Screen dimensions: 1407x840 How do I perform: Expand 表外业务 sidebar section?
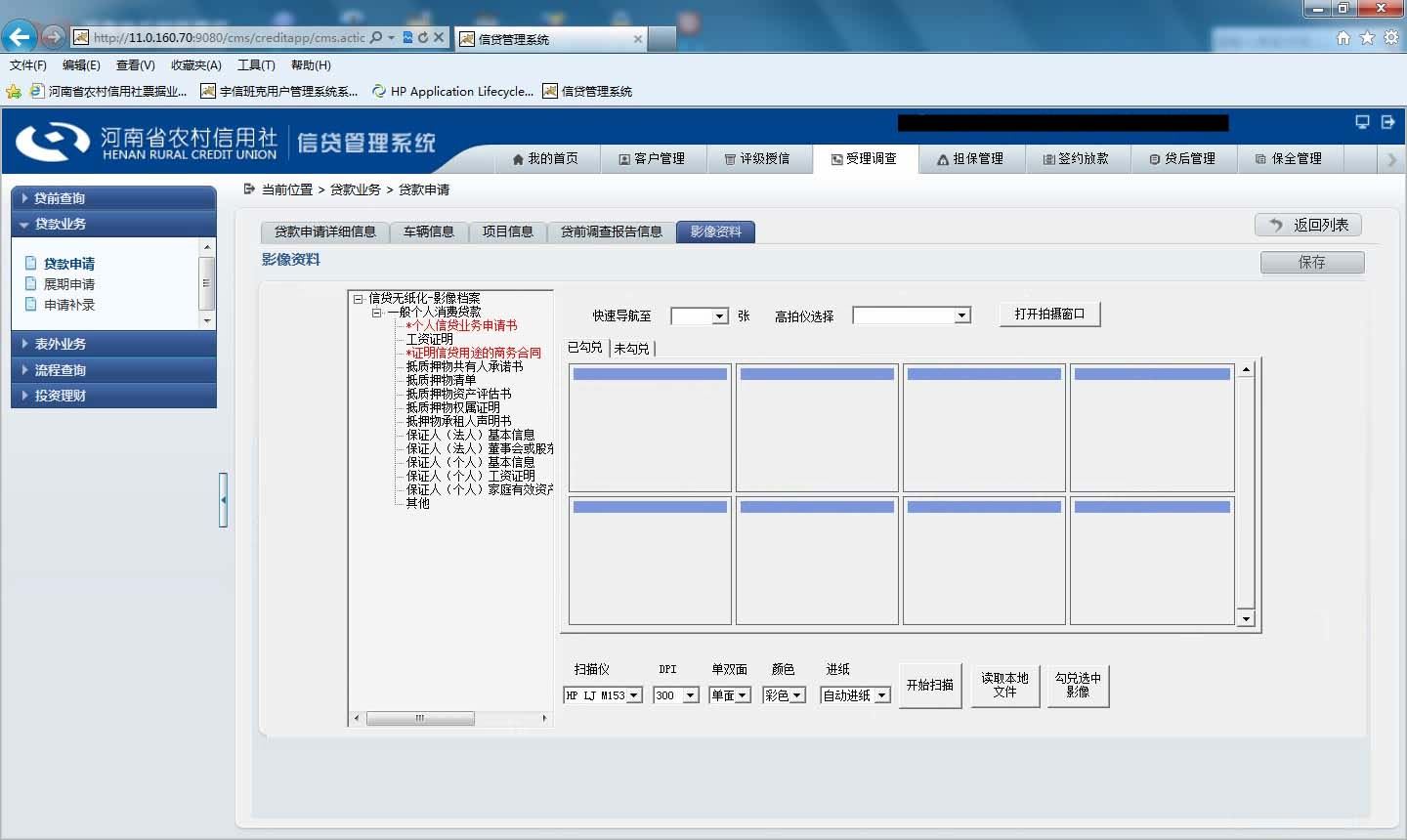[x=113, y=344]
